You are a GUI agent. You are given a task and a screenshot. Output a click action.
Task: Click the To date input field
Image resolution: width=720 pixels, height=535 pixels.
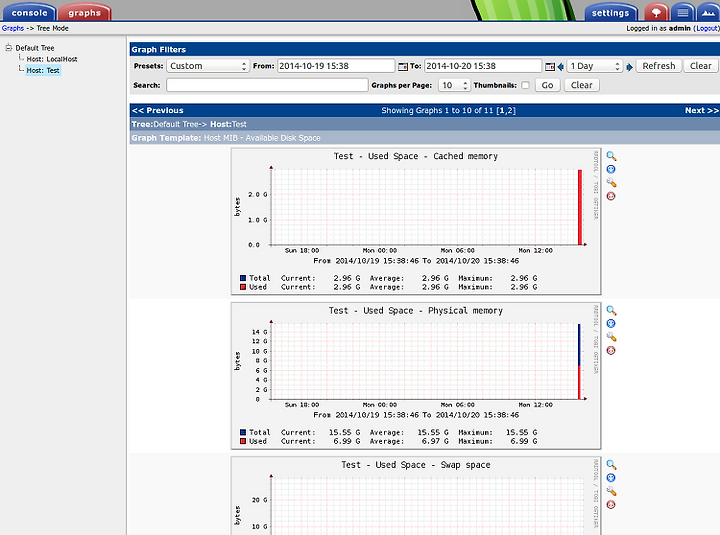(483, 66)
